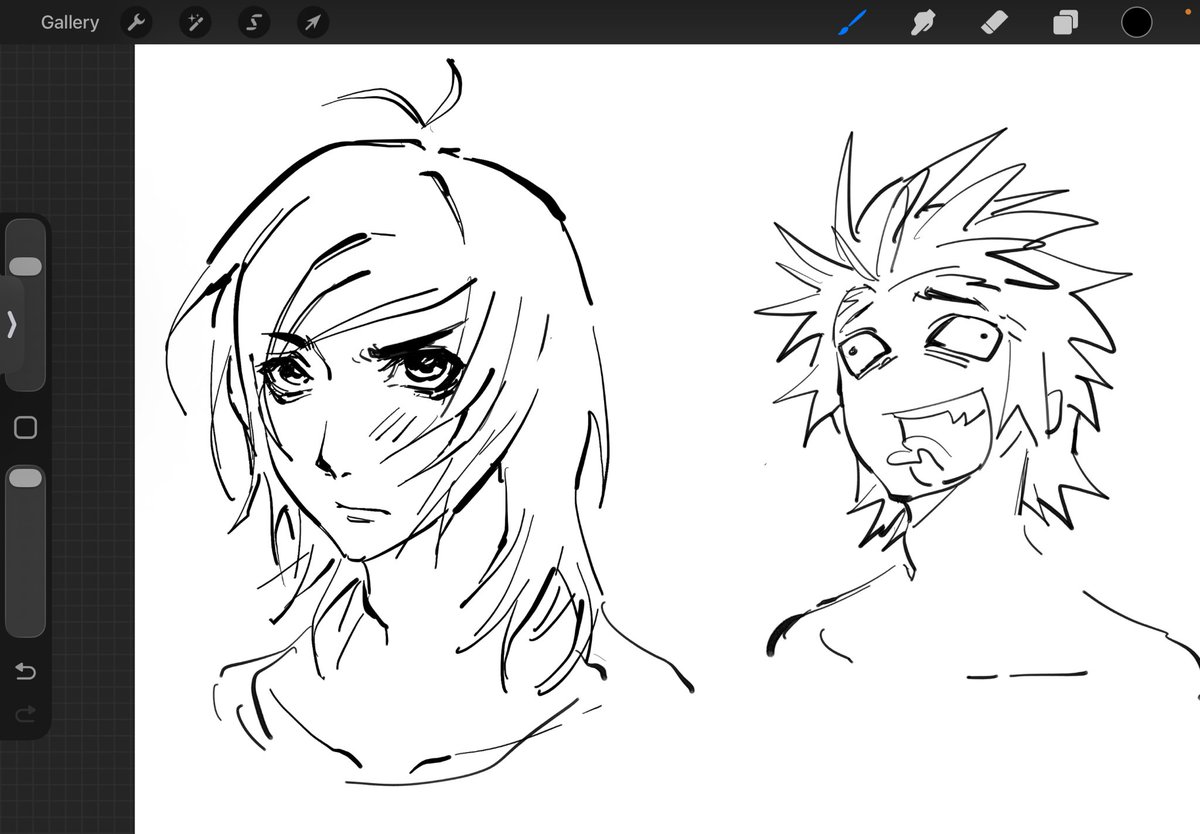Select the Eraser tool

[x=995, y=22]
